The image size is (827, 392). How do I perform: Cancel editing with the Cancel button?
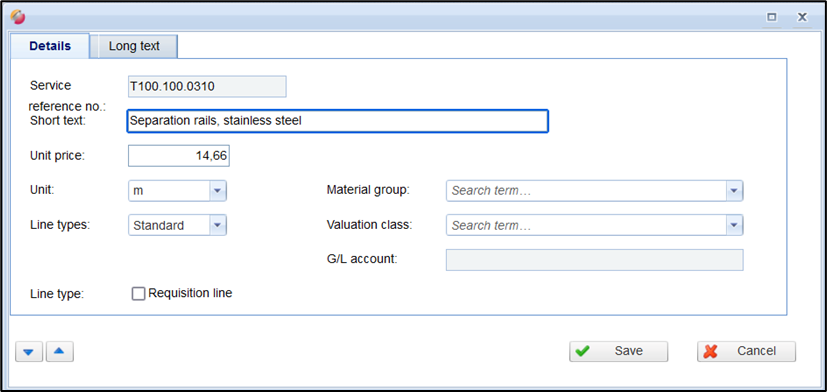746,351
